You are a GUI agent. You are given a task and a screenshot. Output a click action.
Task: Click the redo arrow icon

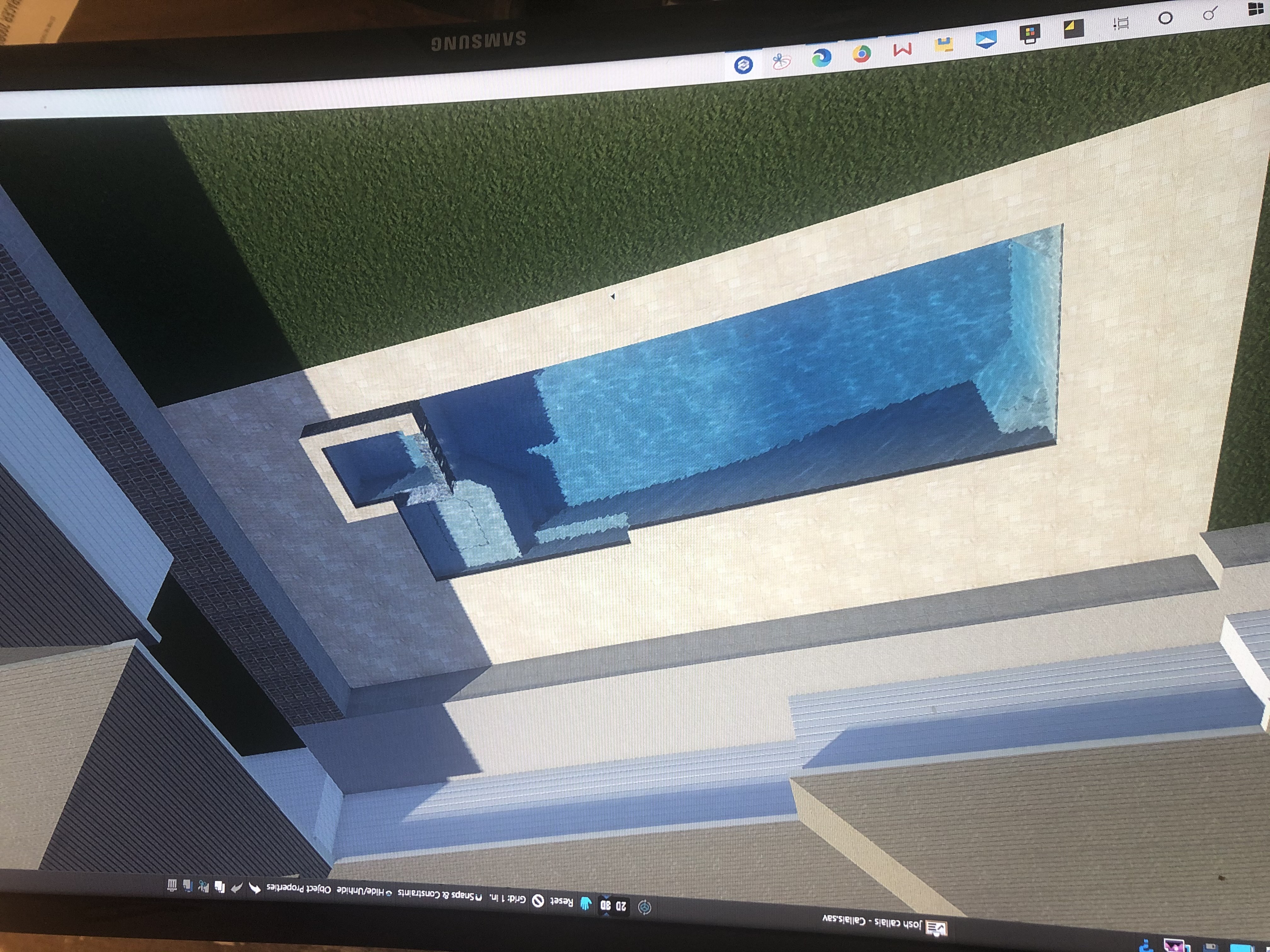pos(237,888)
